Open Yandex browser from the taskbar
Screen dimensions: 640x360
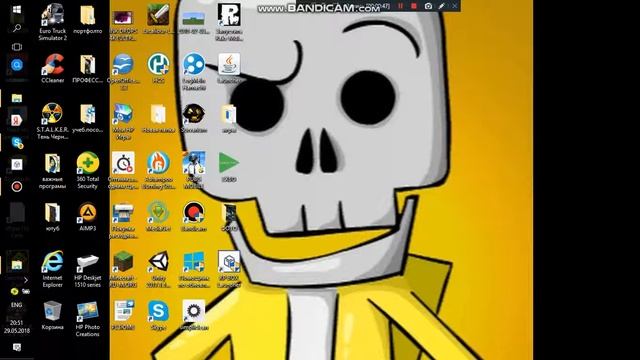(x=16, y=120)
